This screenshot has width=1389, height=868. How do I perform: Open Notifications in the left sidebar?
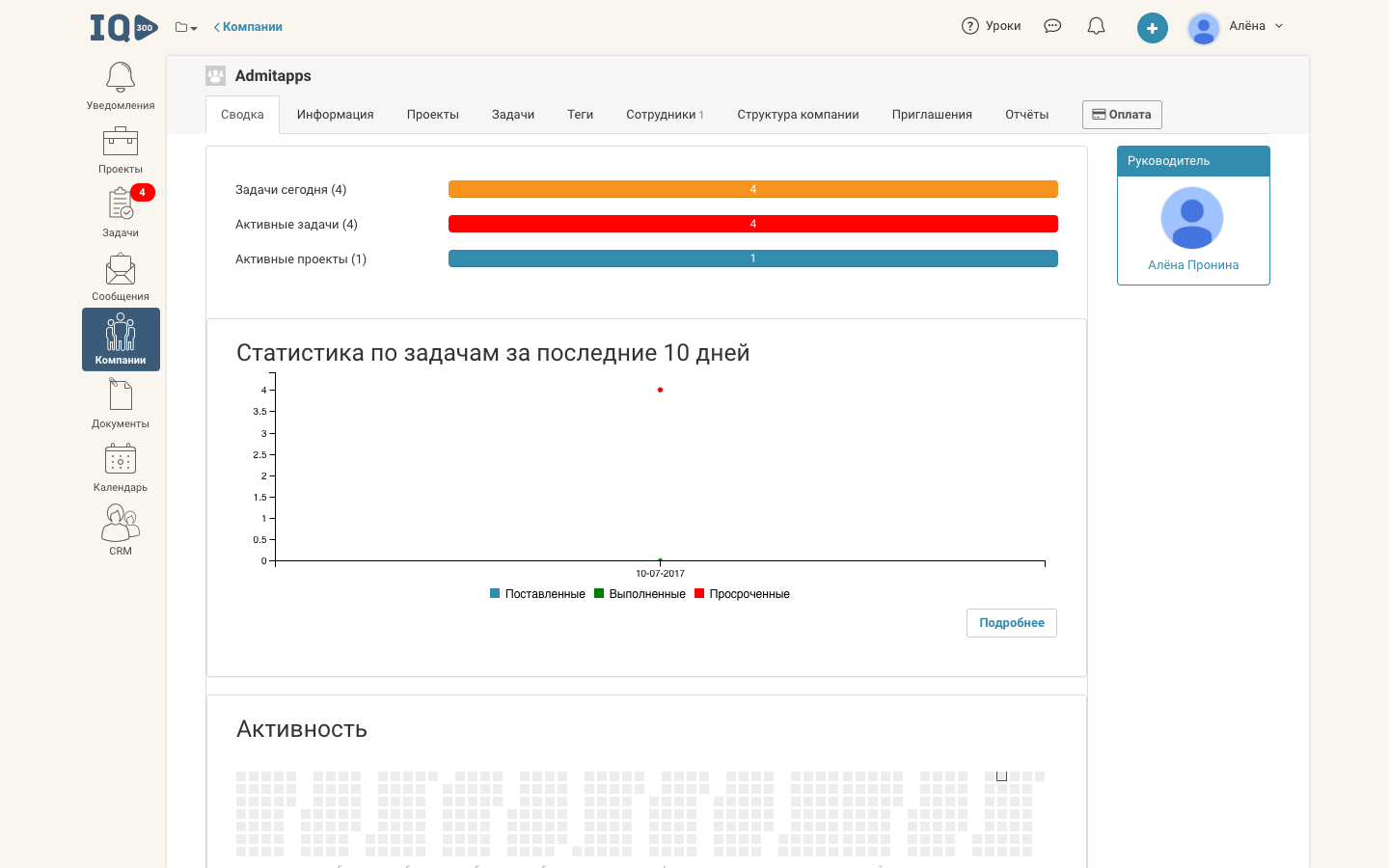121,85
